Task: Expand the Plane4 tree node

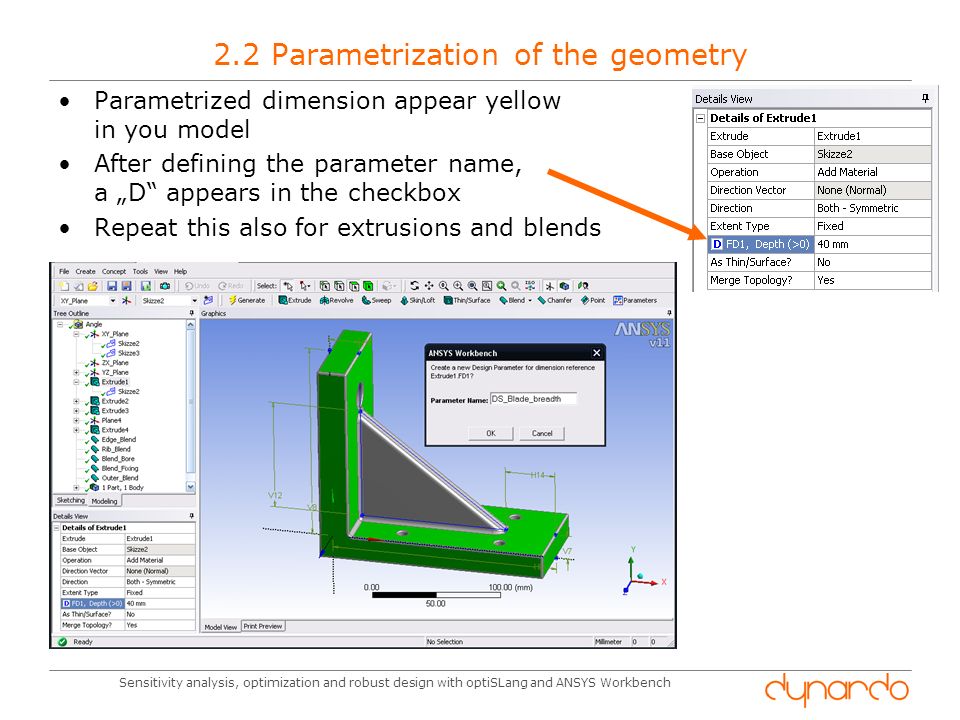Action: coord(77,421)
